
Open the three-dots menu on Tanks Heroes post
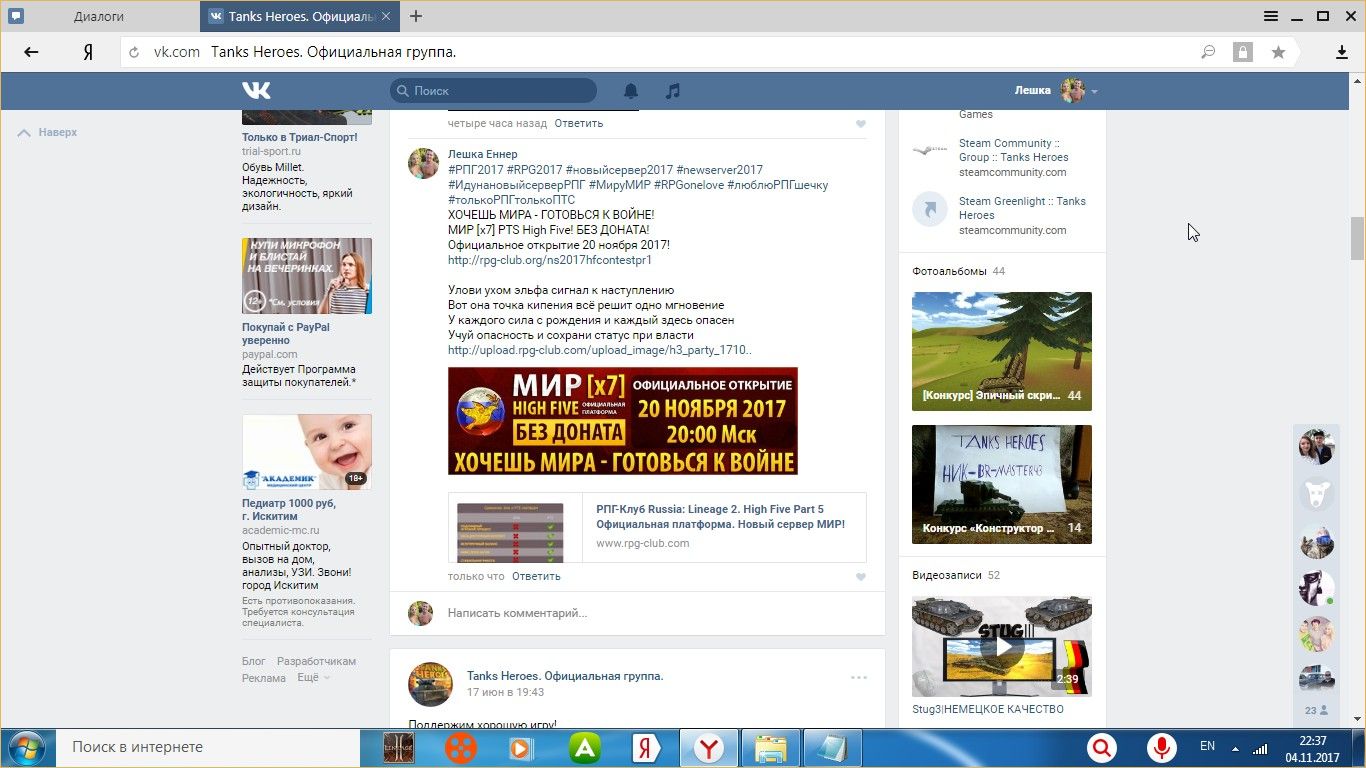tap(859, 677)
